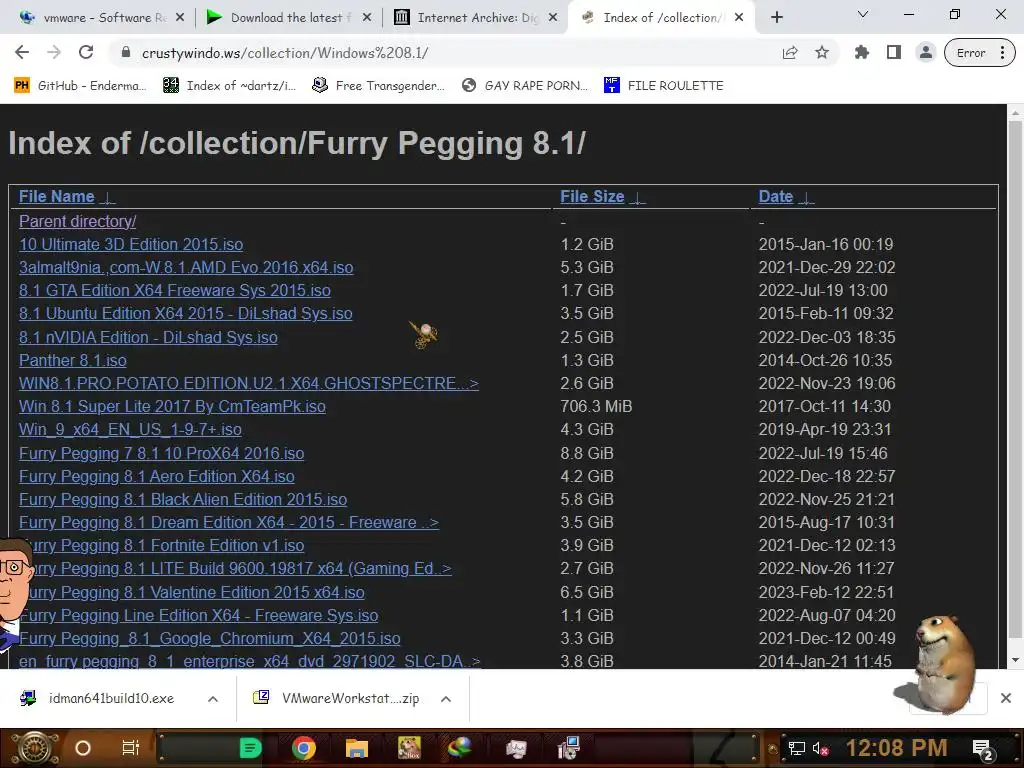The height and width of the screenshot is (768, 1024).
Task: Click the descending arrow next to Date
Action: point(807,198)
